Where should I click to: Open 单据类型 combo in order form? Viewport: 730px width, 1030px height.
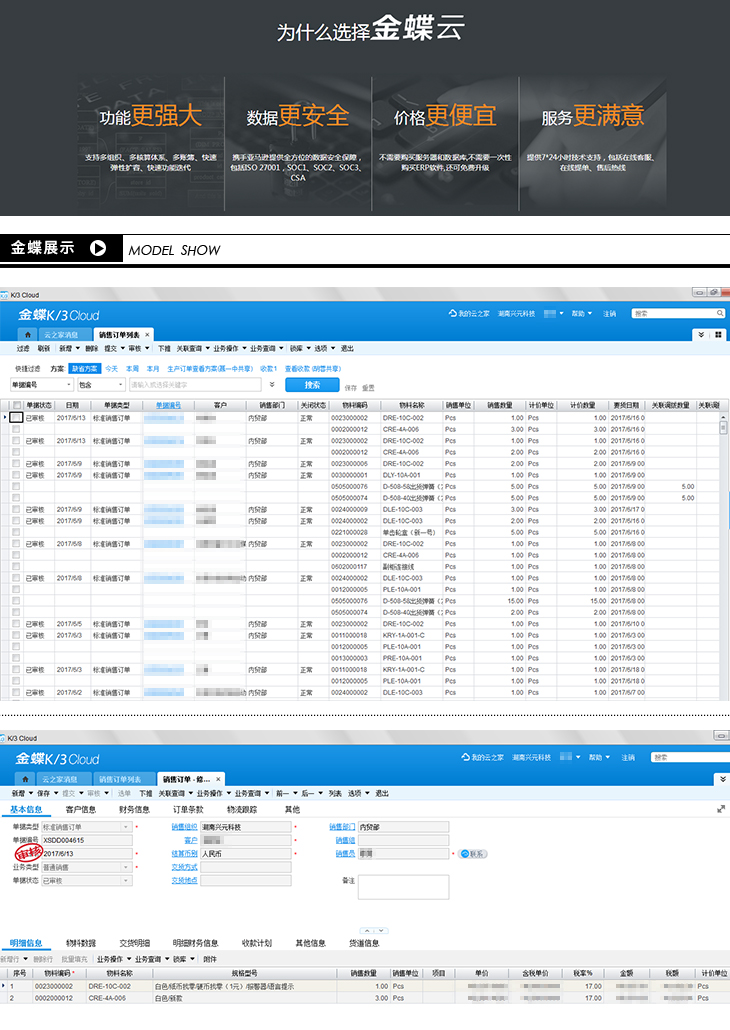tap(87, 827)
